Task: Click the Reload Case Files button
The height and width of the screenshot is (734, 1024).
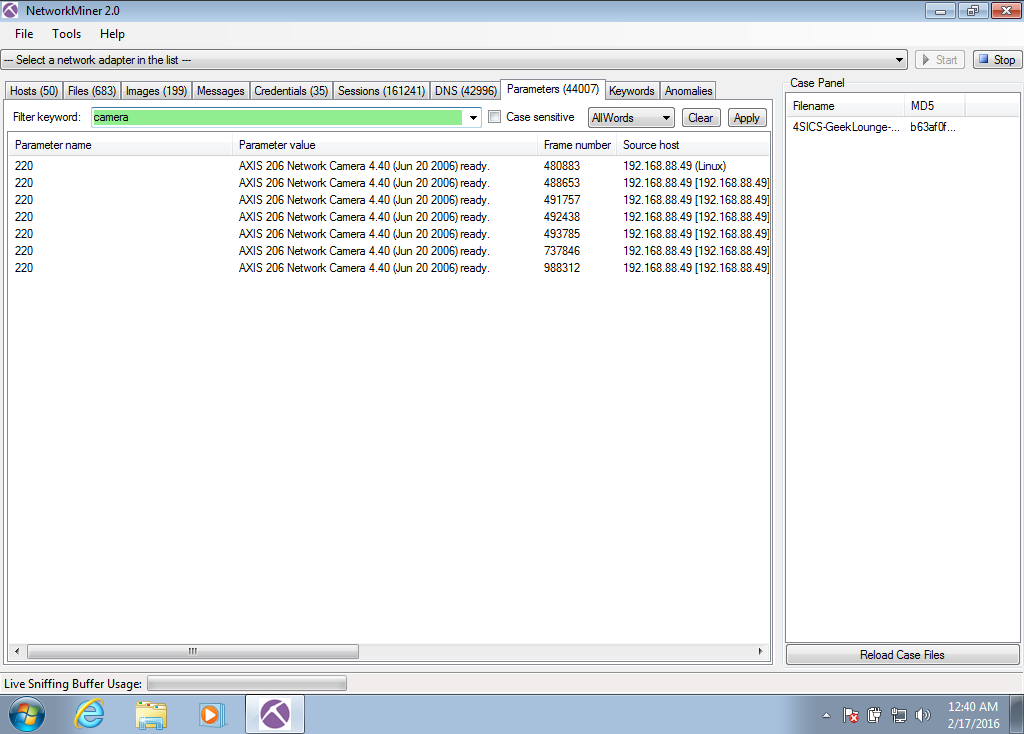Action: (x=902, y=655)
